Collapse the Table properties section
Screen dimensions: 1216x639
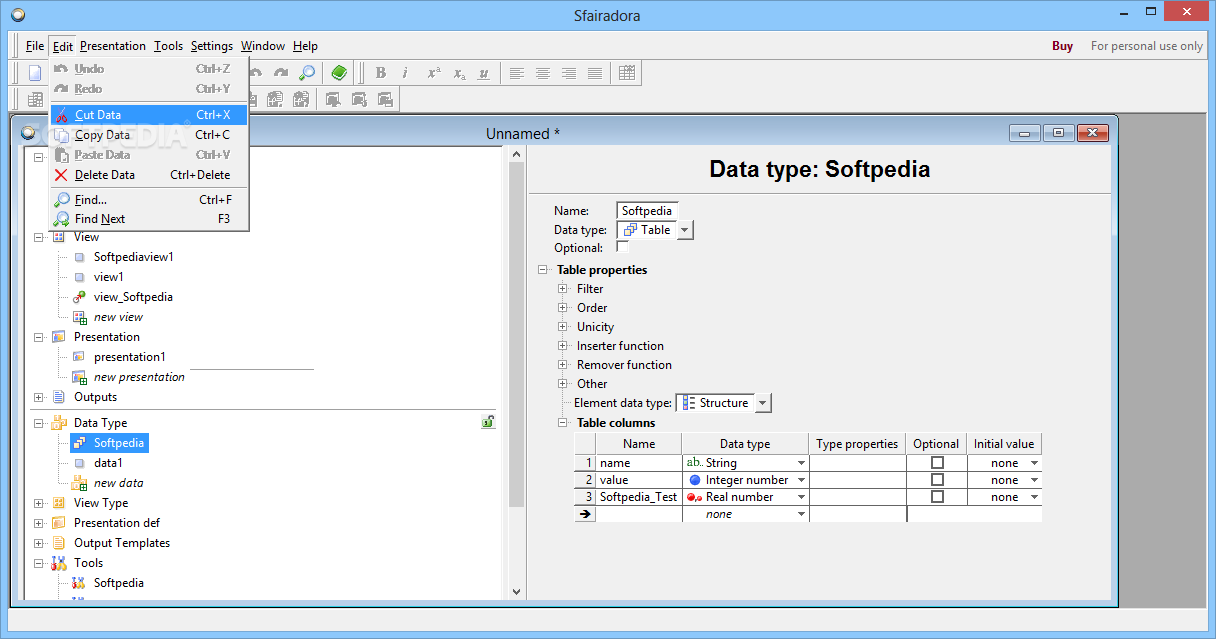[x=543, y=270]
